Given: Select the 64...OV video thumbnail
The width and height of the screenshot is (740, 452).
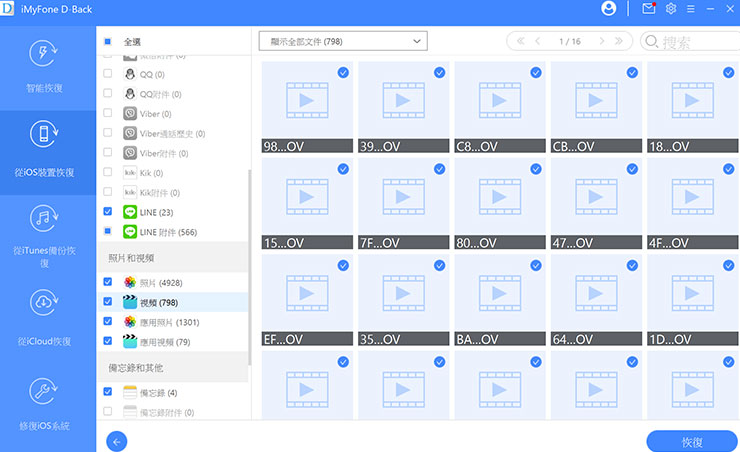Looking at the screenshot, I should coord(596,300).
